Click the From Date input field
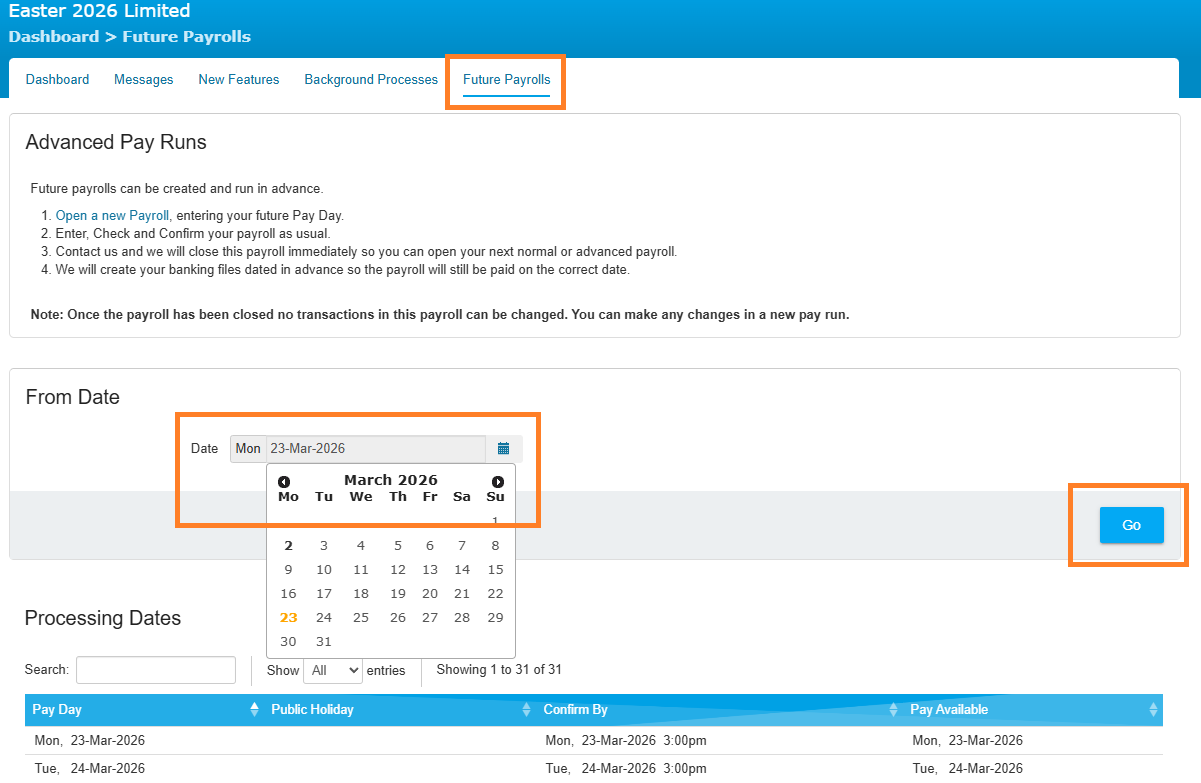This screenshot has width=1201, height=783. [375, 449]
